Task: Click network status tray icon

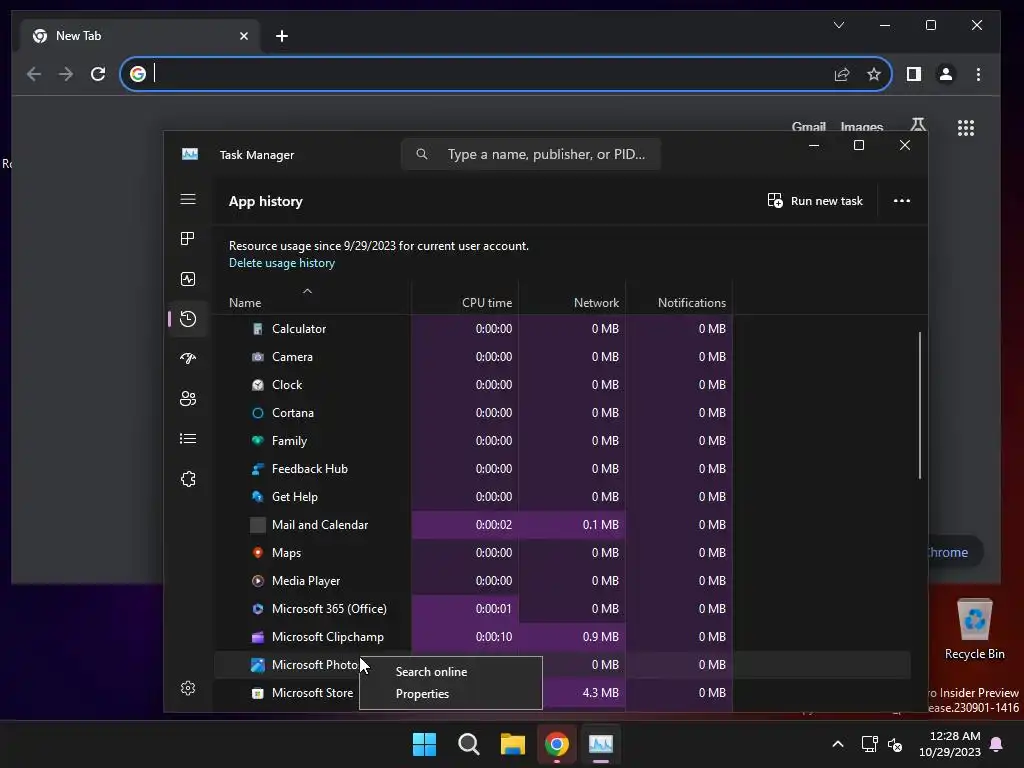Action: click(x=869, y=744)
